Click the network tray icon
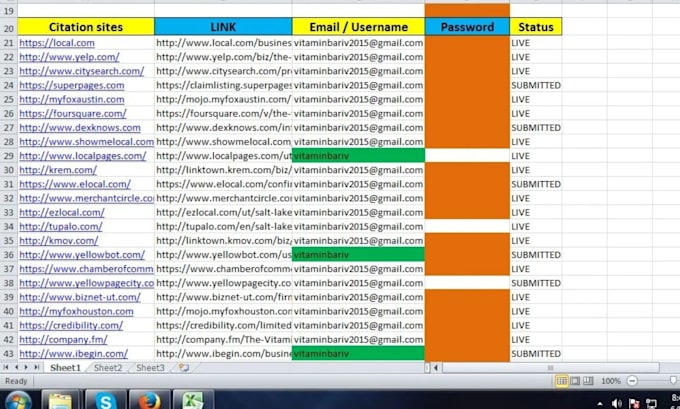This screenshot has width=680, height=409. 651,403
